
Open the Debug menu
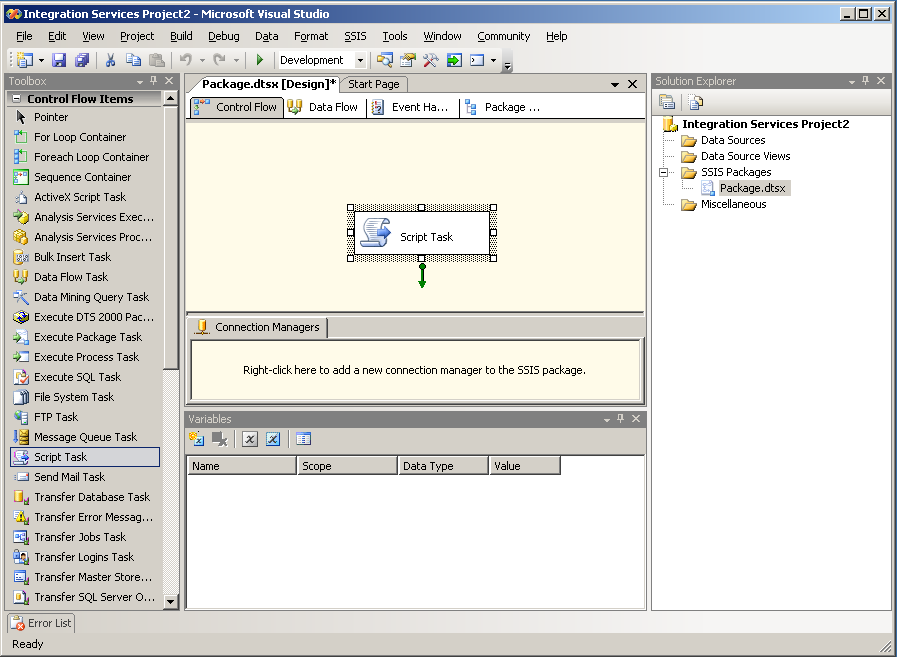click(x=224, y=36)
